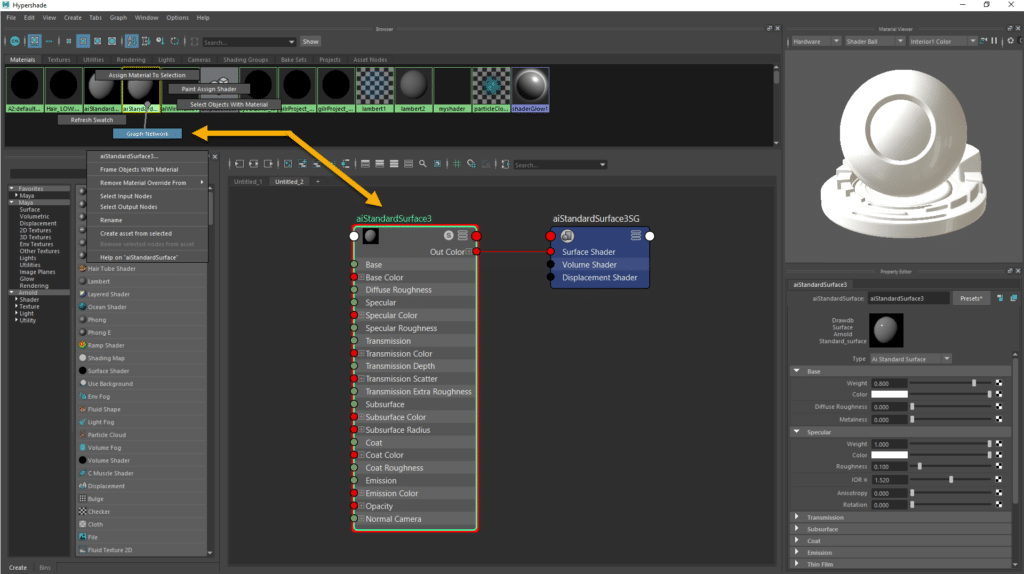The width and height of the screenshot is (1024, 574).
Task: Choose Refresh Swatch in the marking menu
Action: click(91, 120)
